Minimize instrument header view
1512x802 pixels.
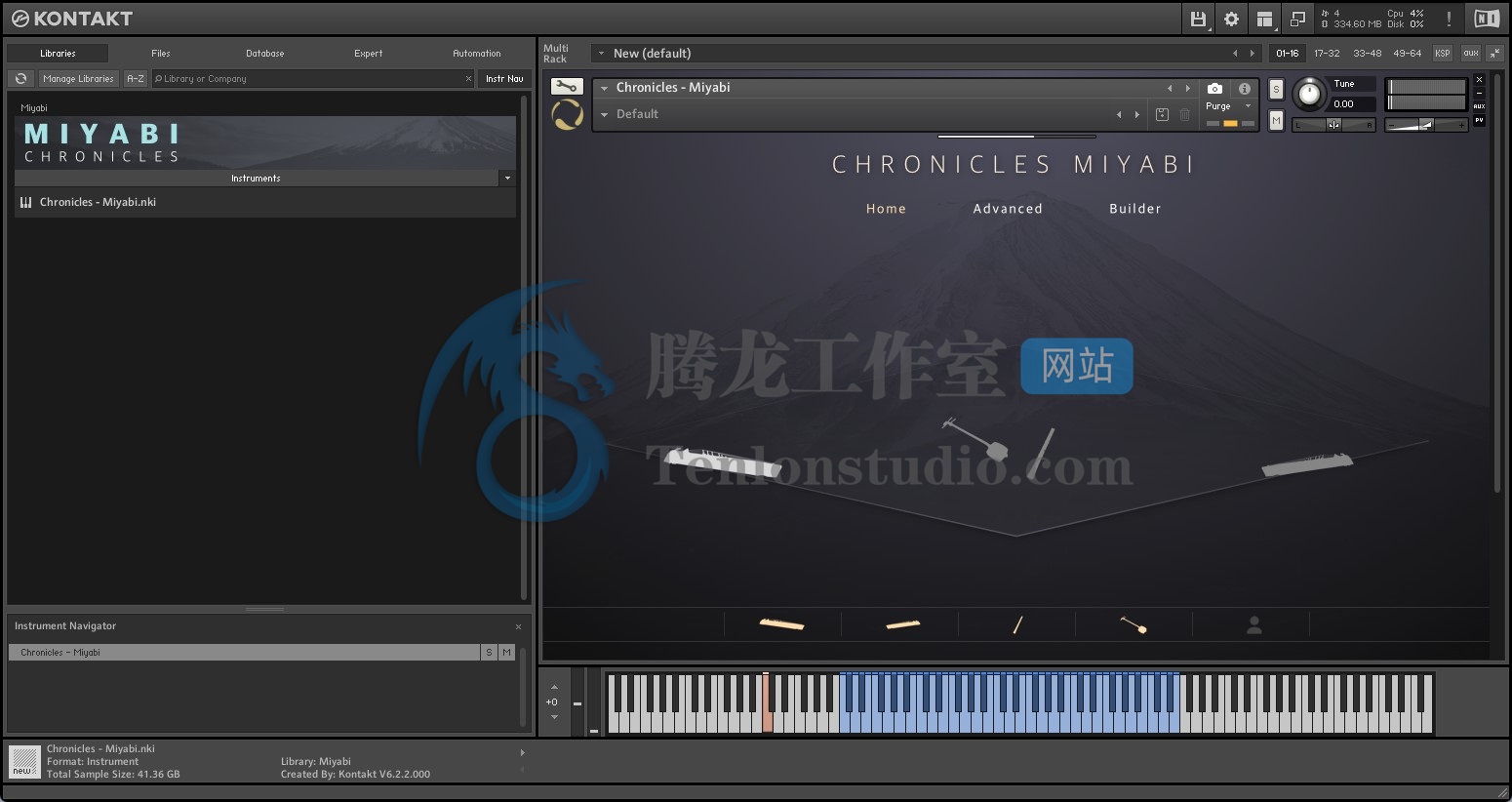tap(1479, 93)
